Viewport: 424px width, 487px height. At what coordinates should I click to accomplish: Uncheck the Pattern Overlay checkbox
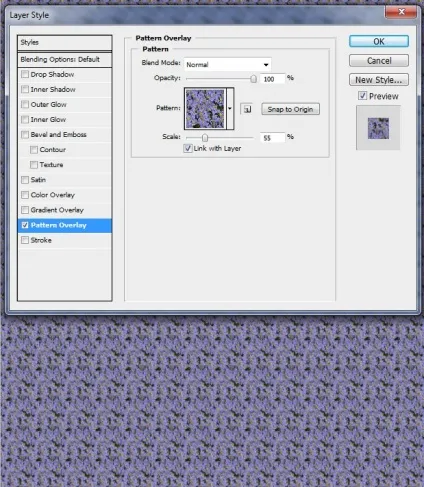25,225
